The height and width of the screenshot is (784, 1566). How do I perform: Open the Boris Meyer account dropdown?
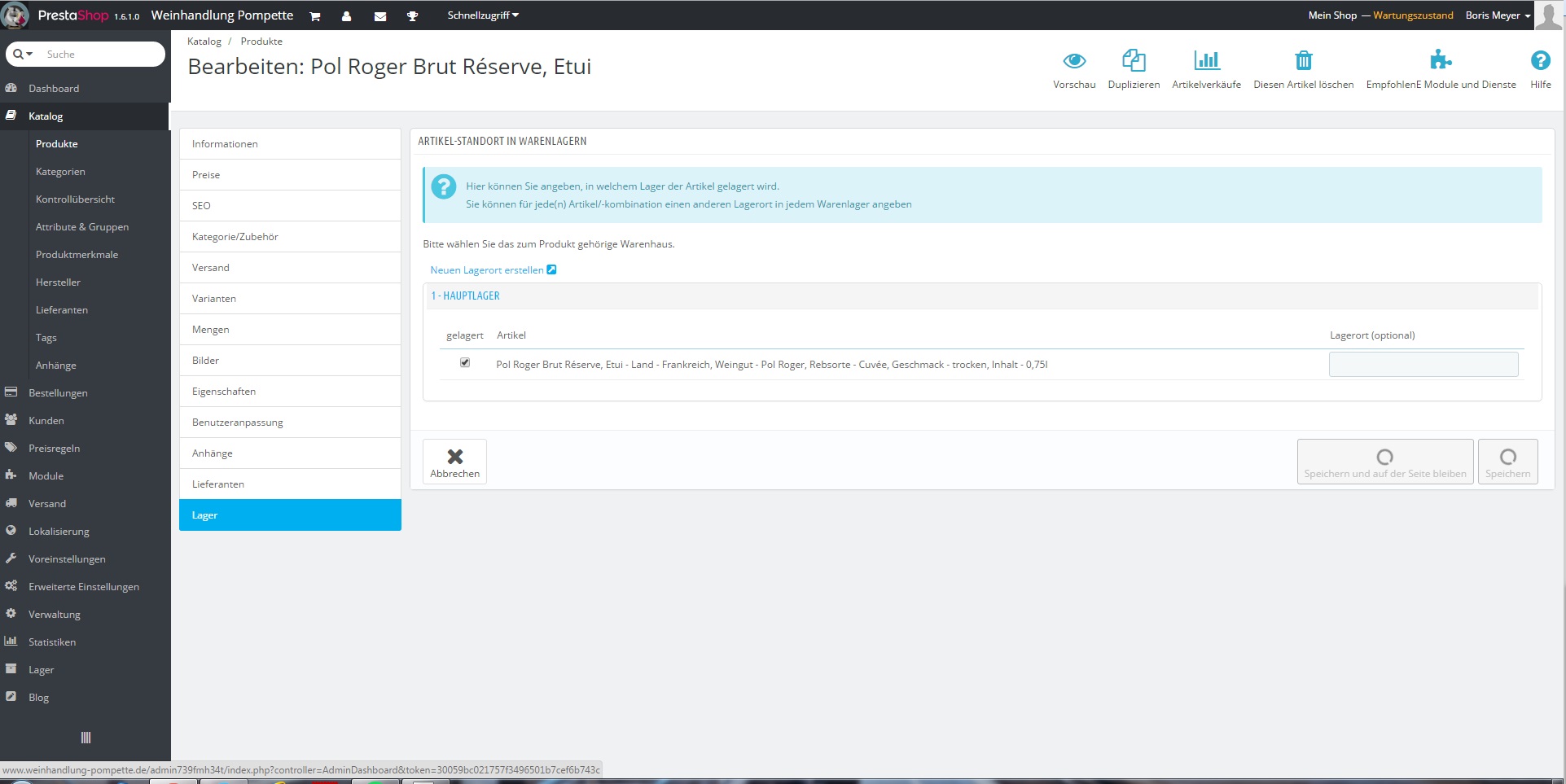[1498, 15]
